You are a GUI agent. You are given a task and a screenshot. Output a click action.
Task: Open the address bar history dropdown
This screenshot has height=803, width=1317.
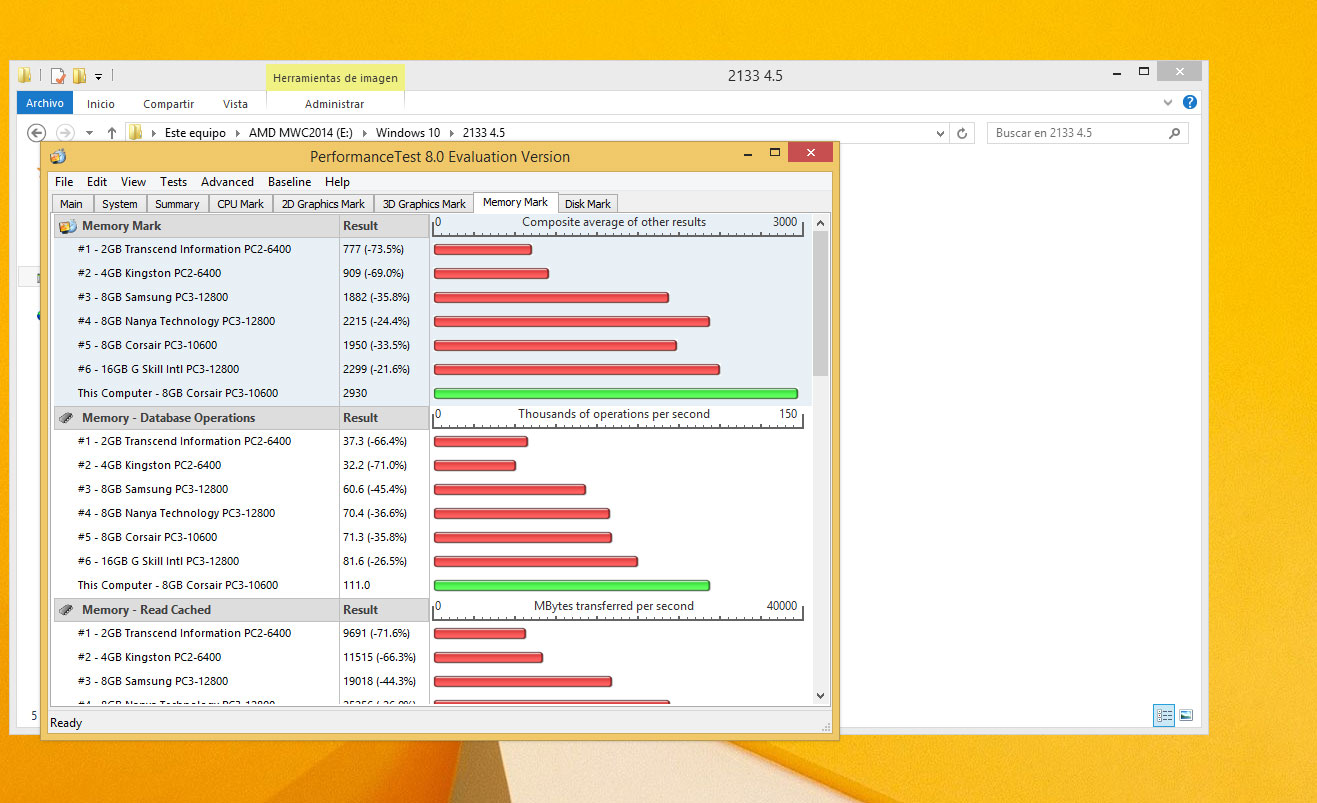[940, 133]
